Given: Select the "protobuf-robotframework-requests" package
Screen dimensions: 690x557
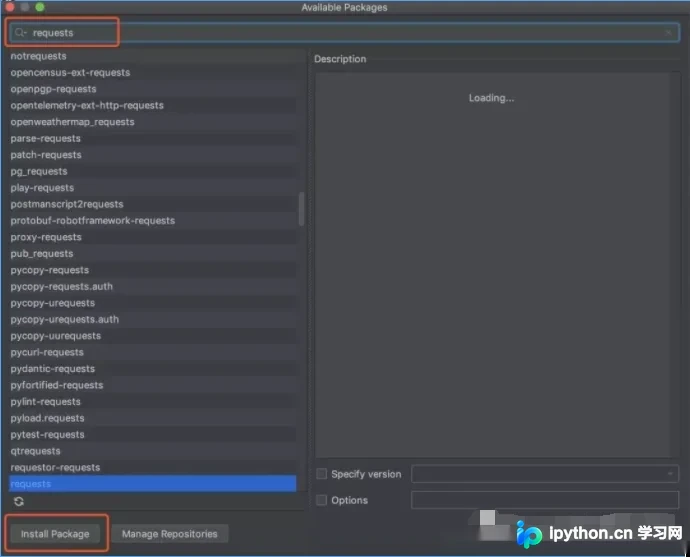Looking at the screenshot, I should (x=153, y=221).
